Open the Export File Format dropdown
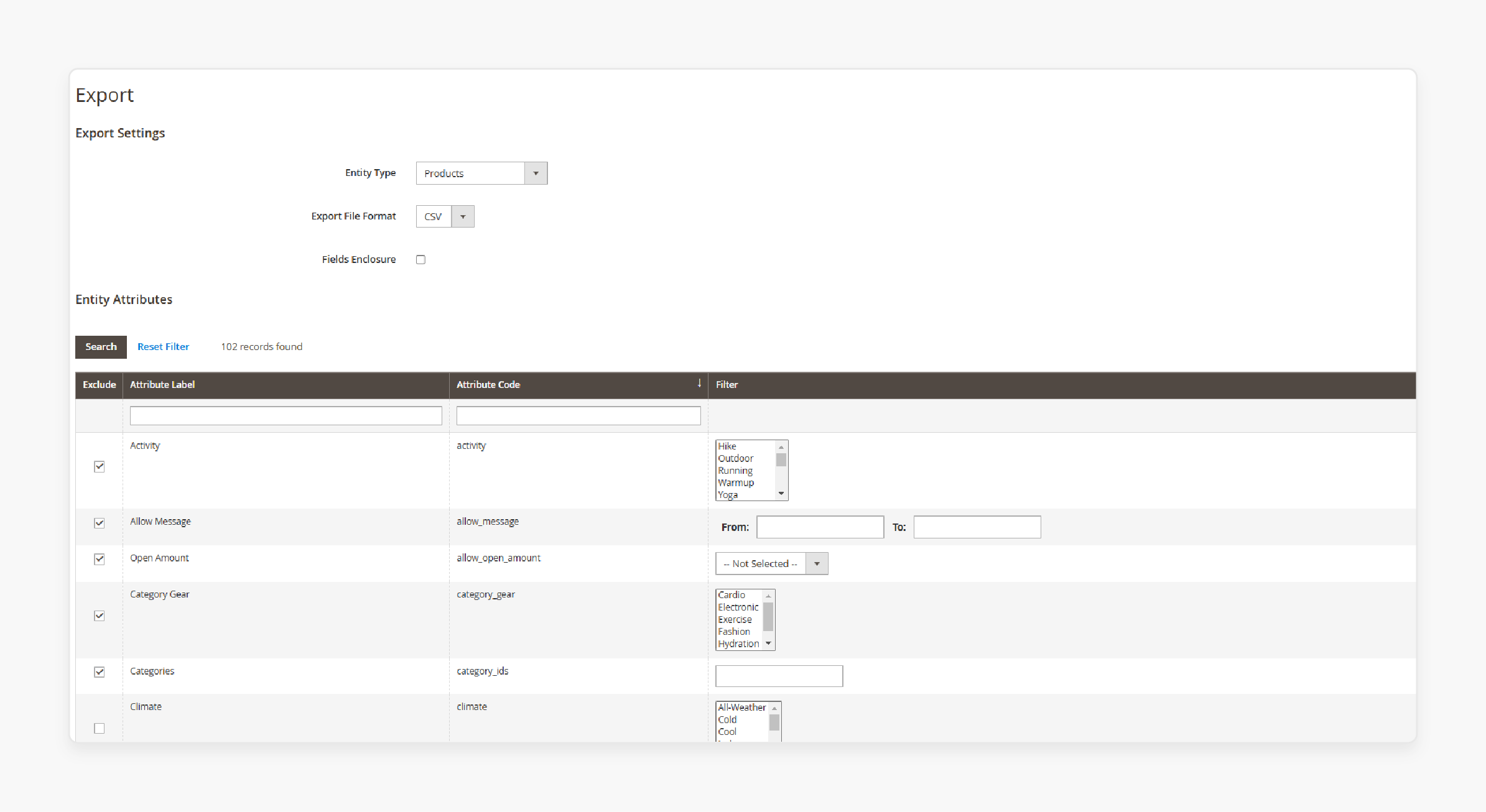The image size is (1486, 812). tap(464, 216)
